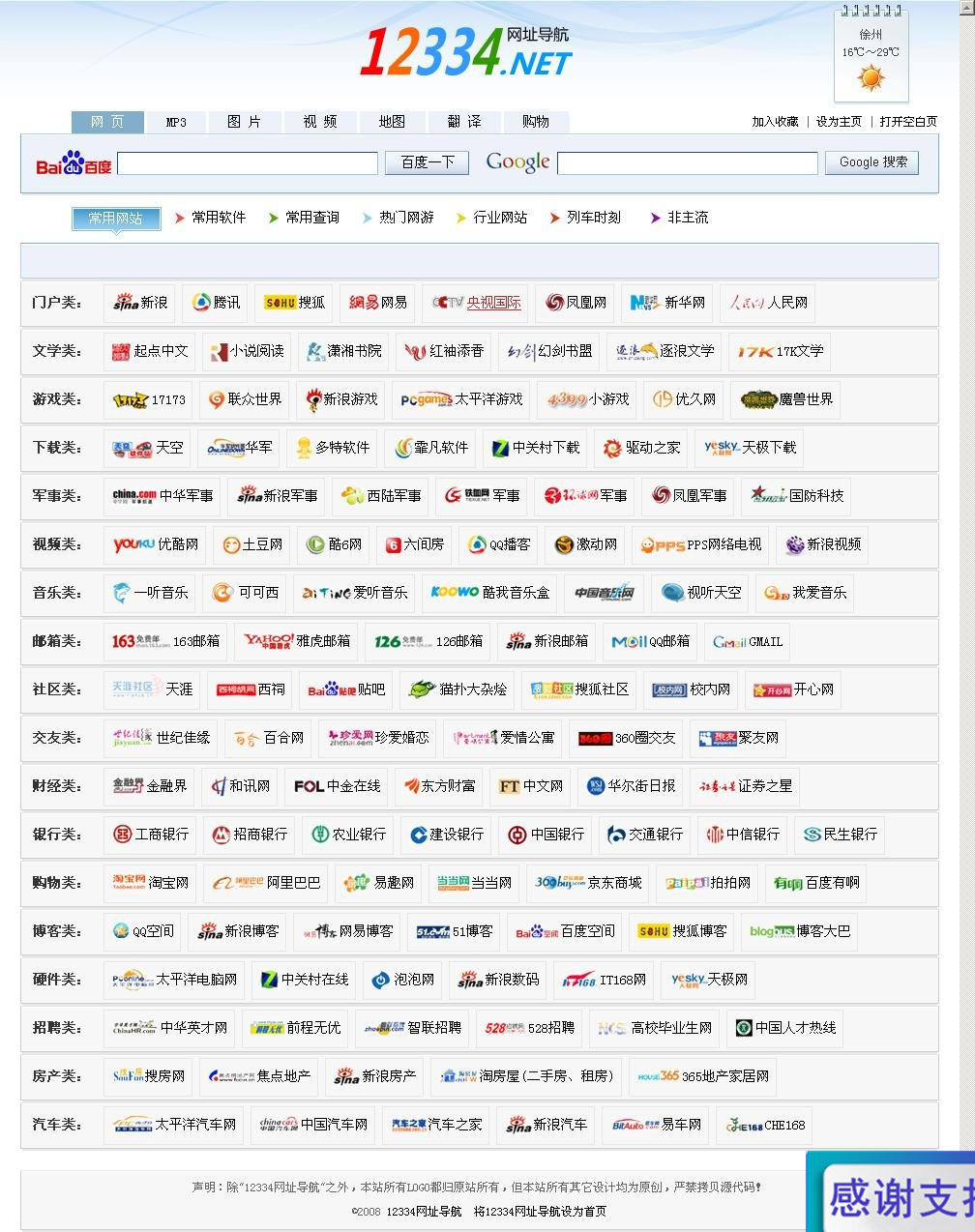Click the 加入收藏 link
Viewport: 975px width, 1232px height.
point(776,122)
